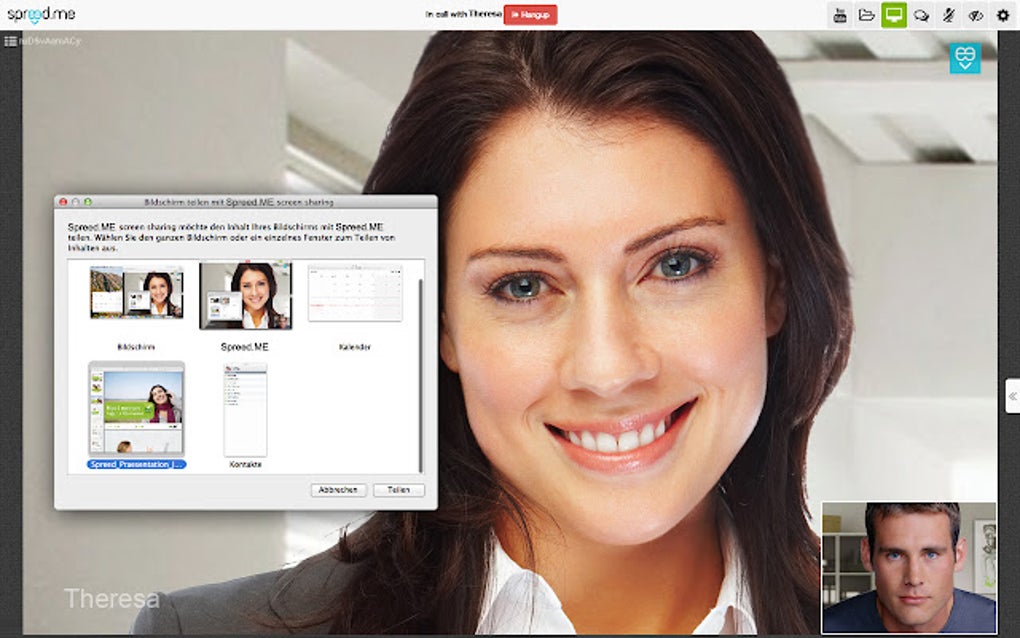Screen dimensions: 1020x638
Task: Click the video recording icon in the toolbar
Action: click(x=839, y=15)
